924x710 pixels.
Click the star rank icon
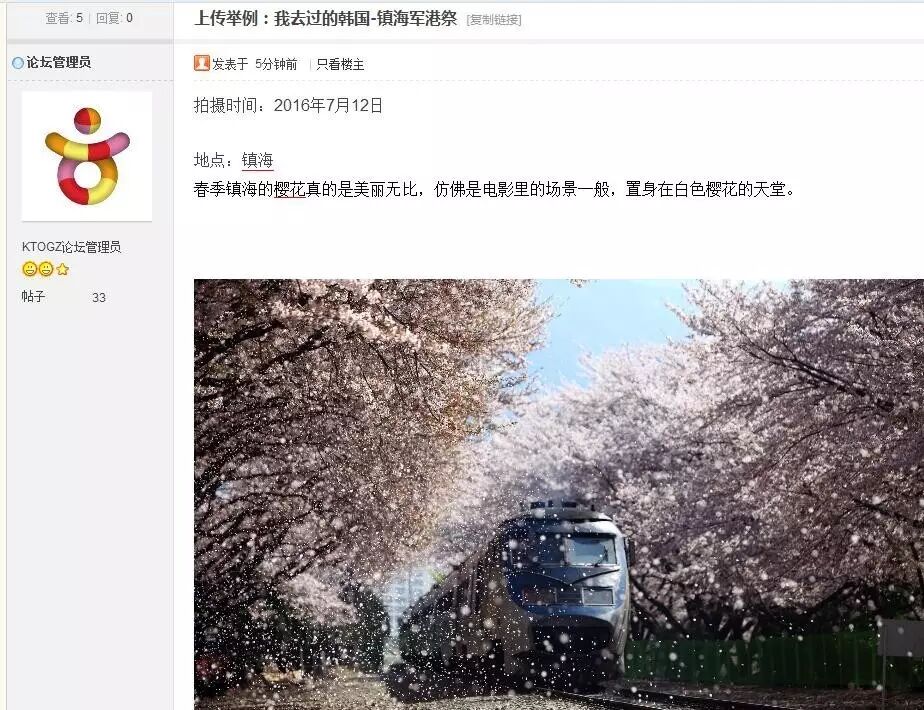click(x=62, y=269)
